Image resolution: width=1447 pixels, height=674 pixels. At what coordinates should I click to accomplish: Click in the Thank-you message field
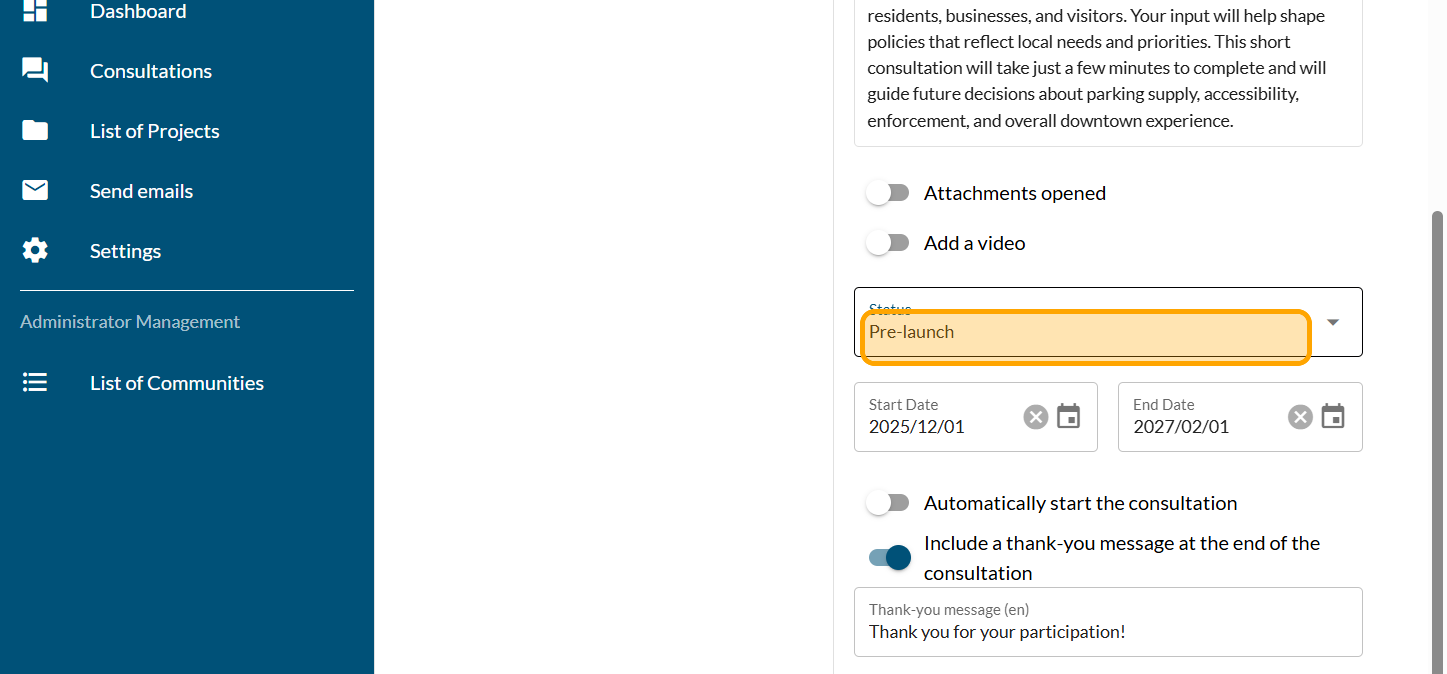click(x=1108, y=631)
